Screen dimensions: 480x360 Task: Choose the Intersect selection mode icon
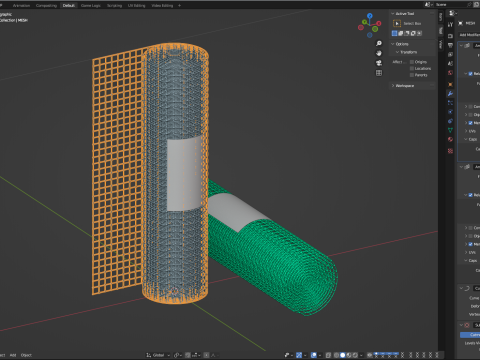(420, 33)
